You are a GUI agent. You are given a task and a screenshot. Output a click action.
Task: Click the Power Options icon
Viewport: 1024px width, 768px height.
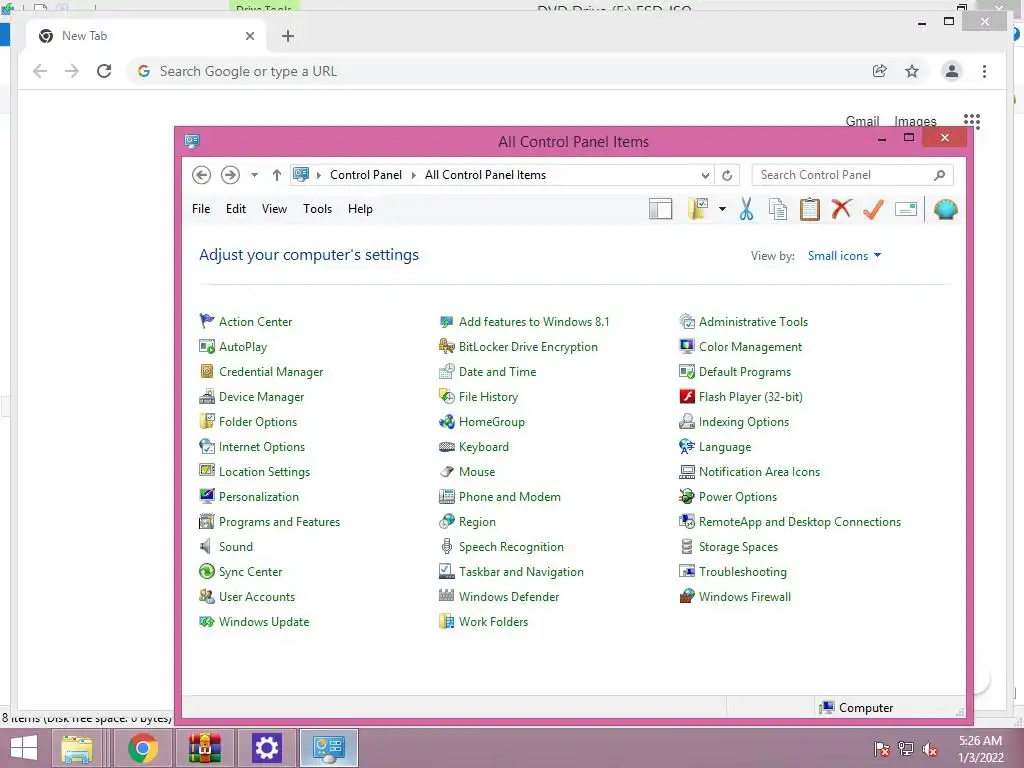(x=687, y=496)
